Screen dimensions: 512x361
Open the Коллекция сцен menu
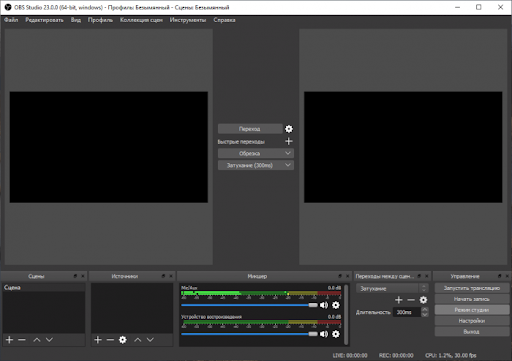point(141,20)
